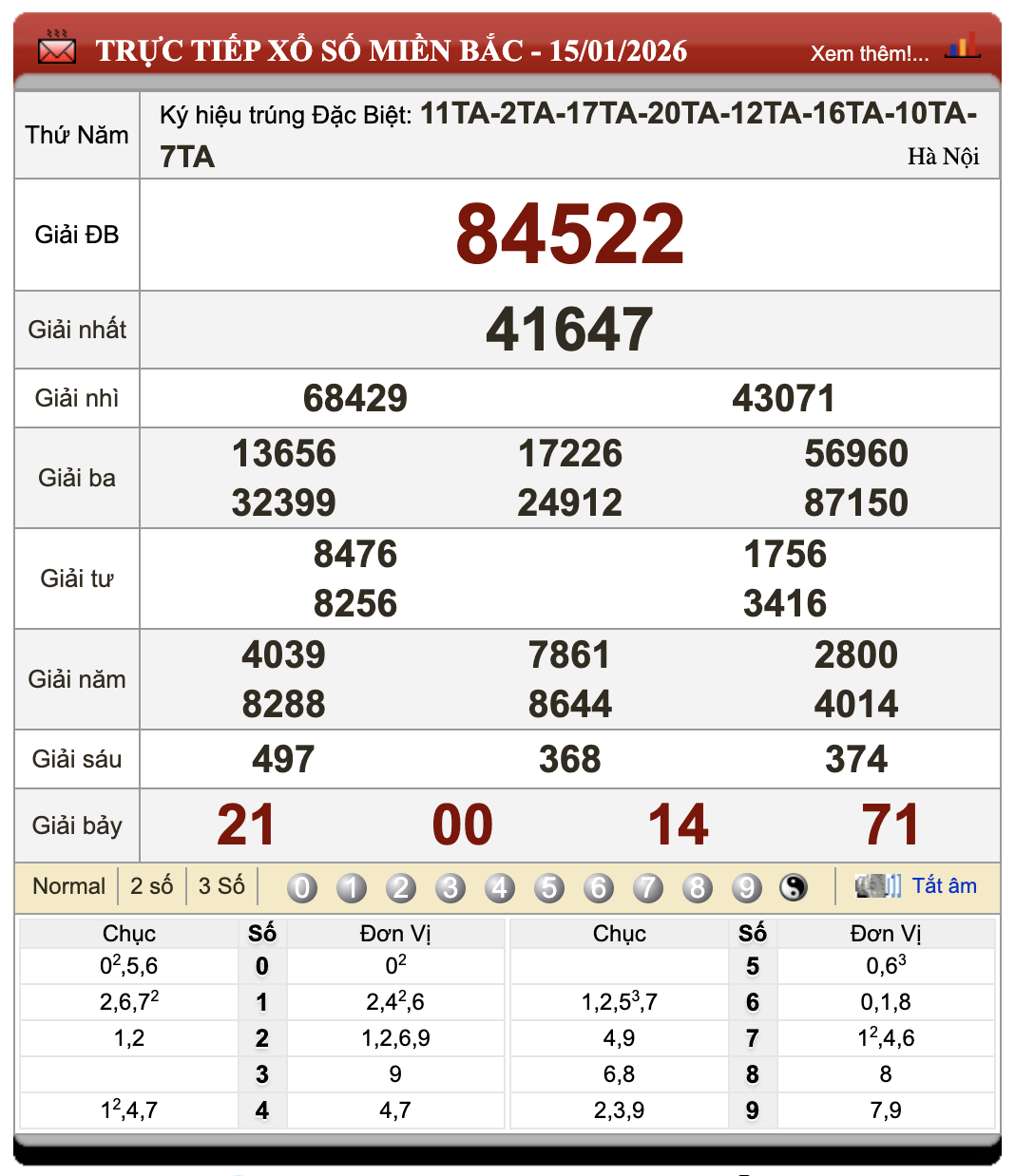Select digit ball 8

tap(698, 887)
